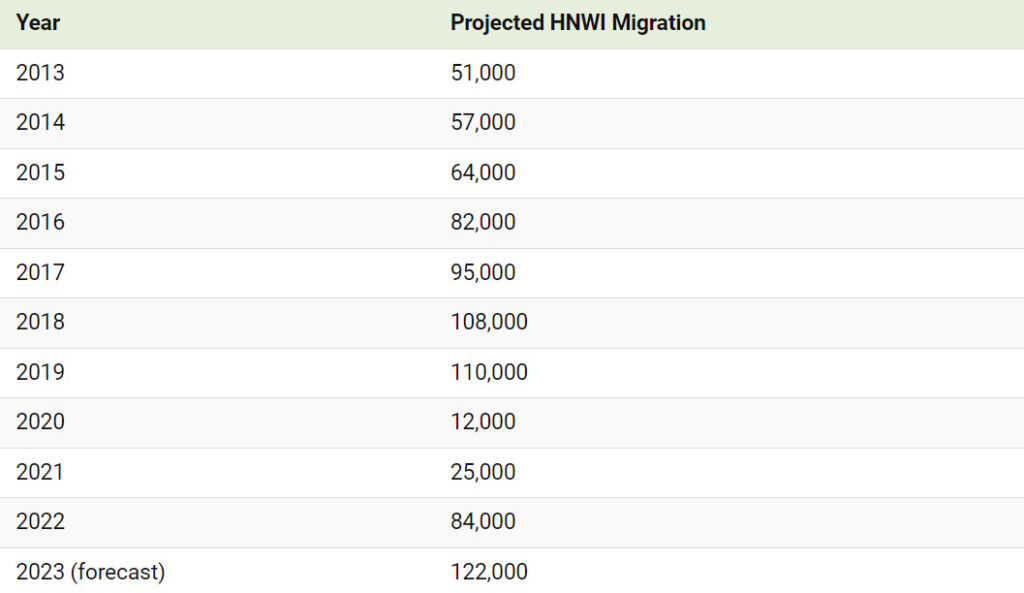Select the 2015 year cell
Image resolution: width=1024 pixels, height=593 pixels.
coord(40,173)
